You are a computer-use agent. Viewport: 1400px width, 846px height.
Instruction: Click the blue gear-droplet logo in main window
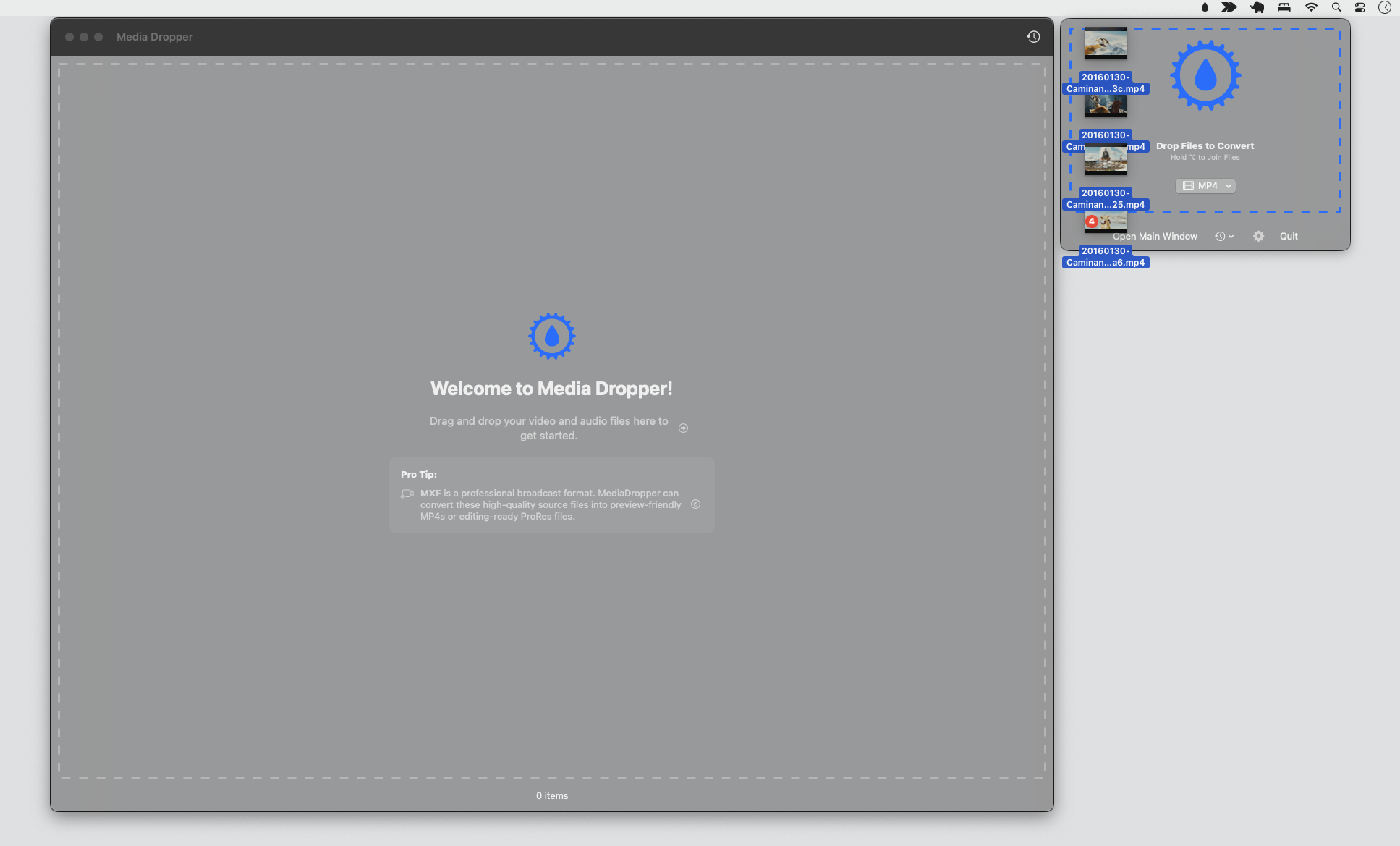[551, 336]
